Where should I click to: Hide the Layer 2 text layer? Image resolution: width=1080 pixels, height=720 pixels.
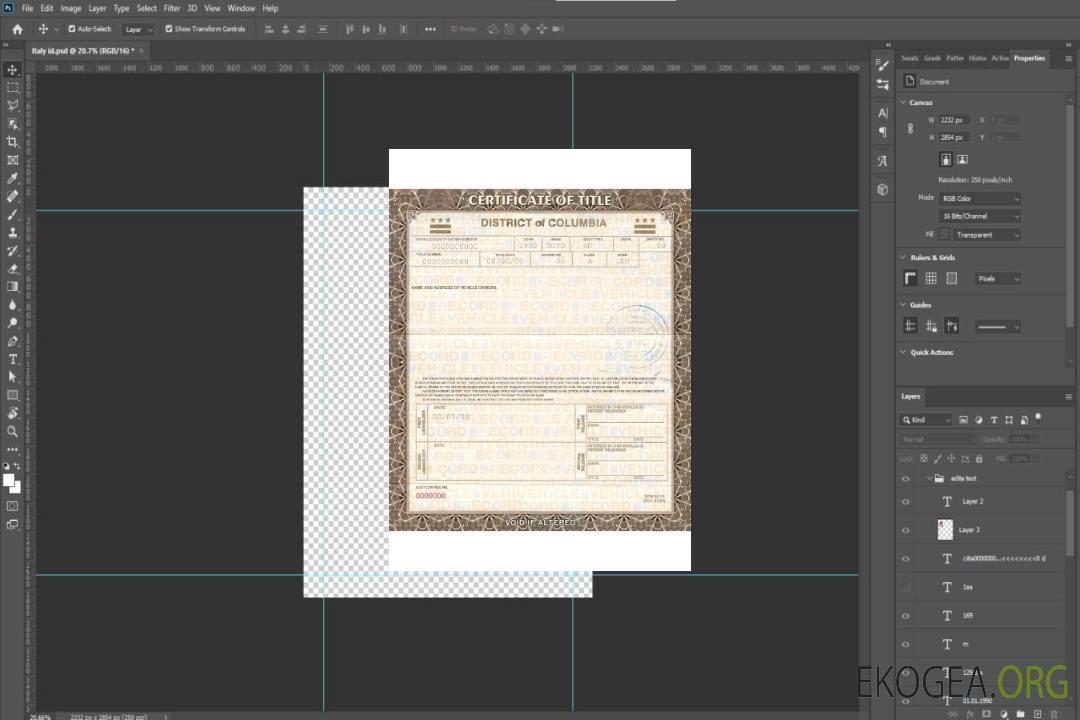[906, 501]
